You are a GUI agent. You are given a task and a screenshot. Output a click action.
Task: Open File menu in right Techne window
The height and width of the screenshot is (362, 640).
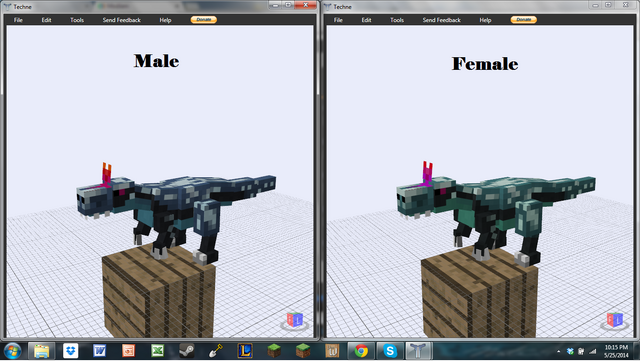338,20
